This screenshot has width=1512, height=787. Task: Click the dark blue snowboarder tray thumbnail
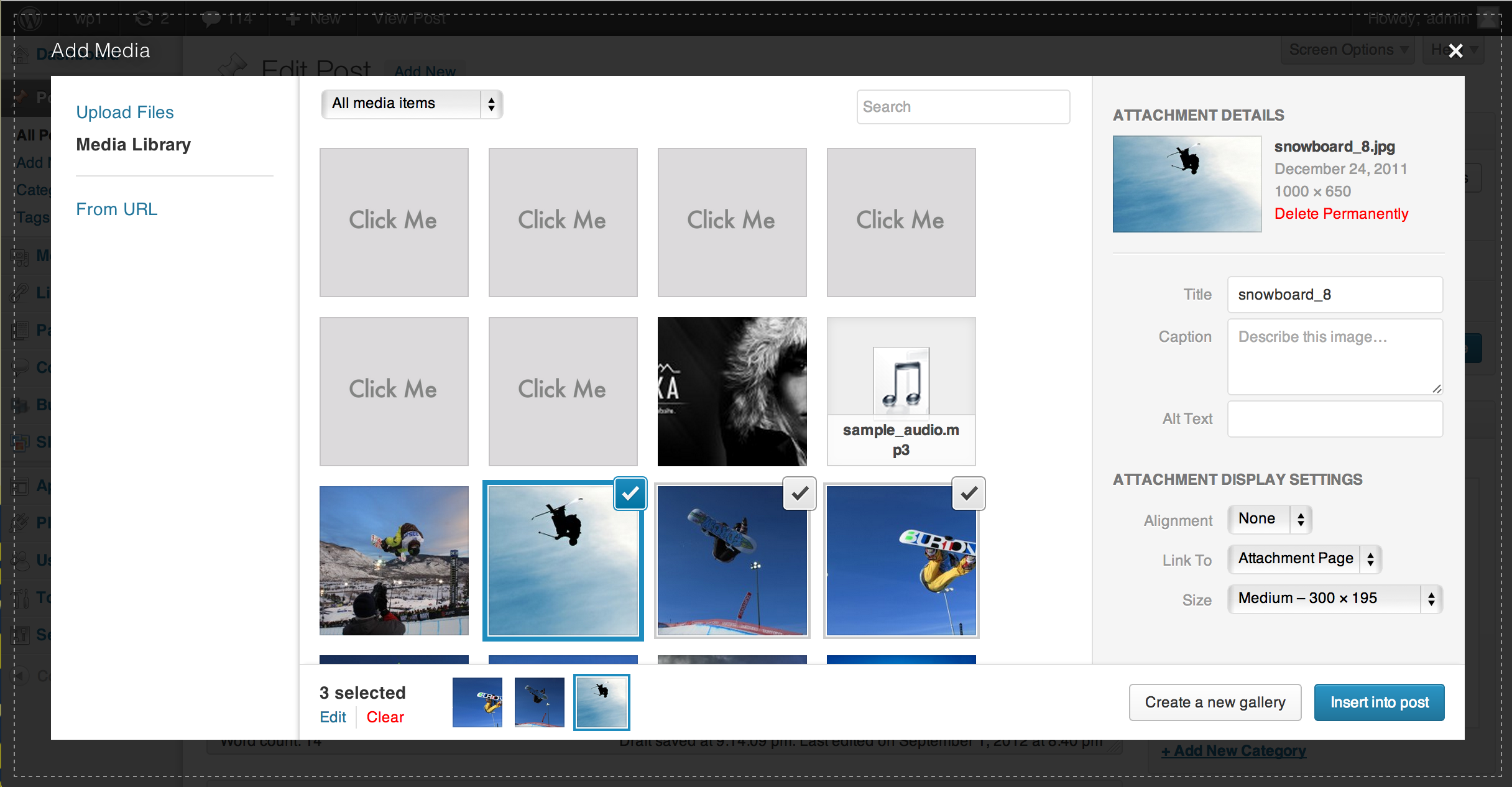[x=540, y=702]
